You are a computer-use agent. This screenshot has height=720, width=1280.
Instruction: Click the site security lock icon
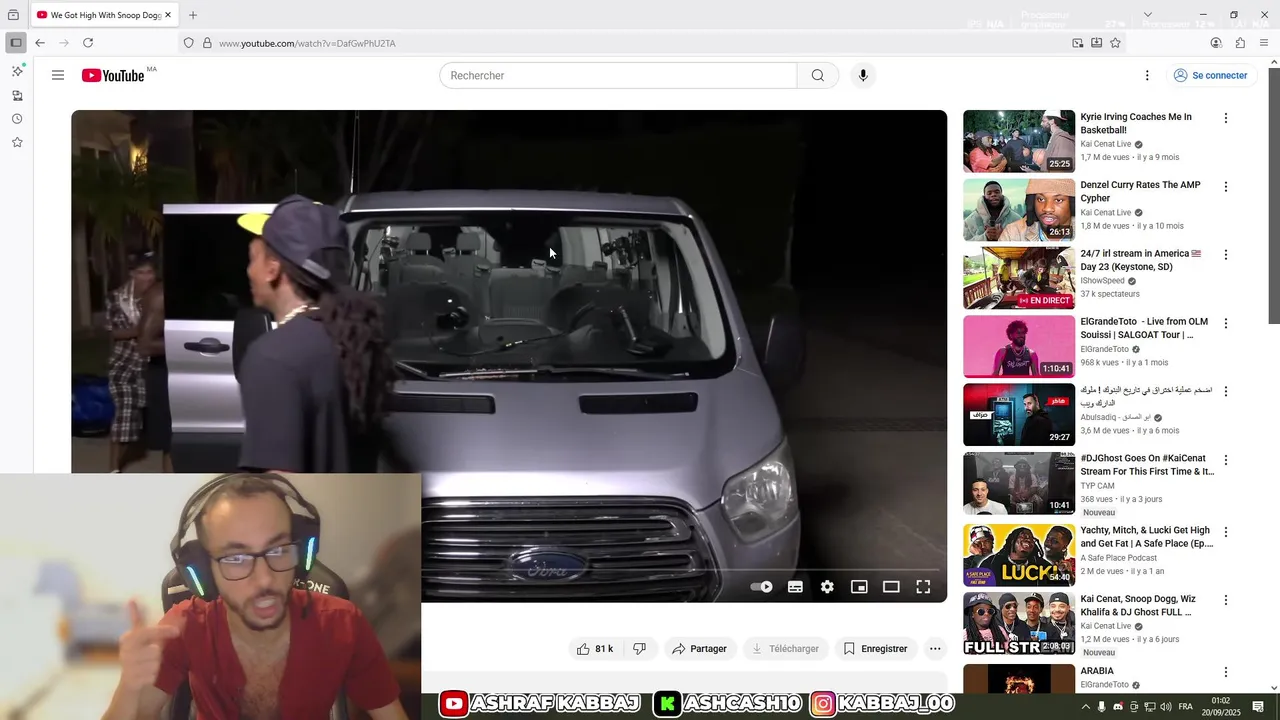pos(207,43)
